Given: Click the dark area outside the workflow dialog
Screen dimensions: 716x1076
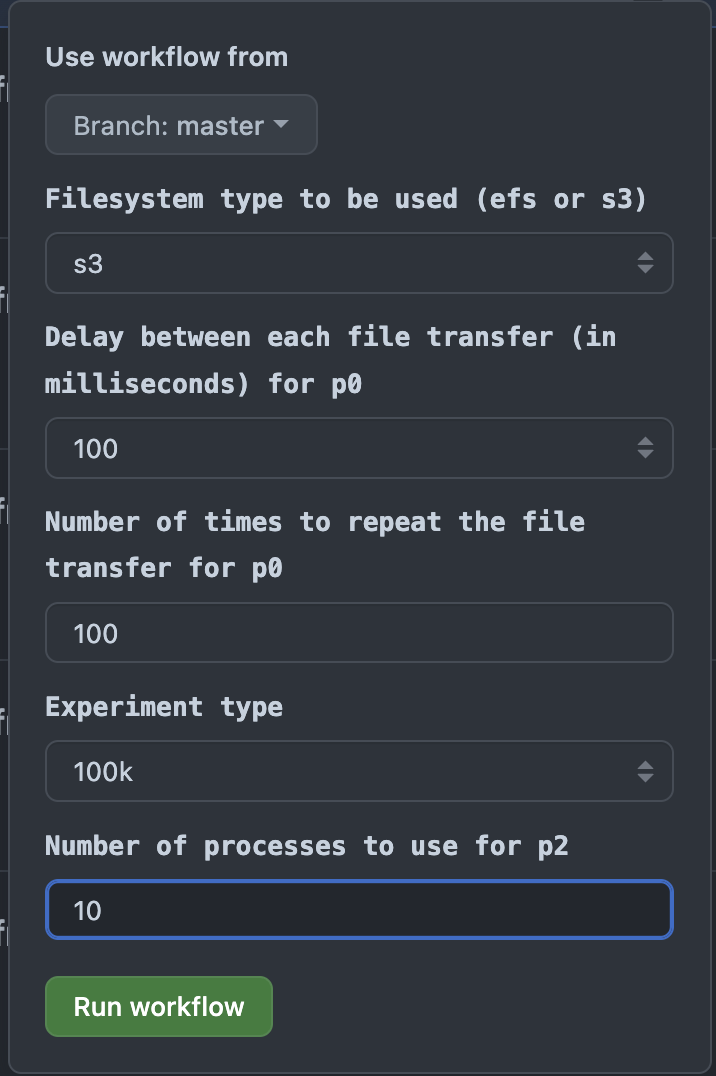Looking at the screenshot, I should point(6,540).
